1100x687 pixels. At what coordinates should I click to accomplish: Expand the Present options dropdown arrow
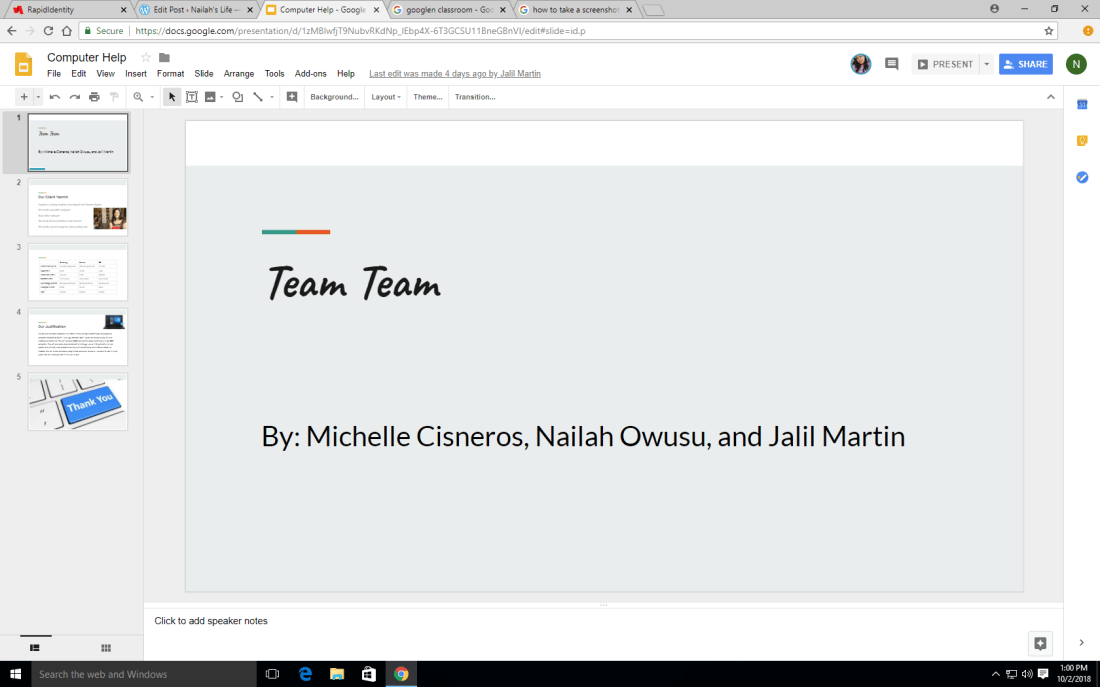(x=986, y=64)
